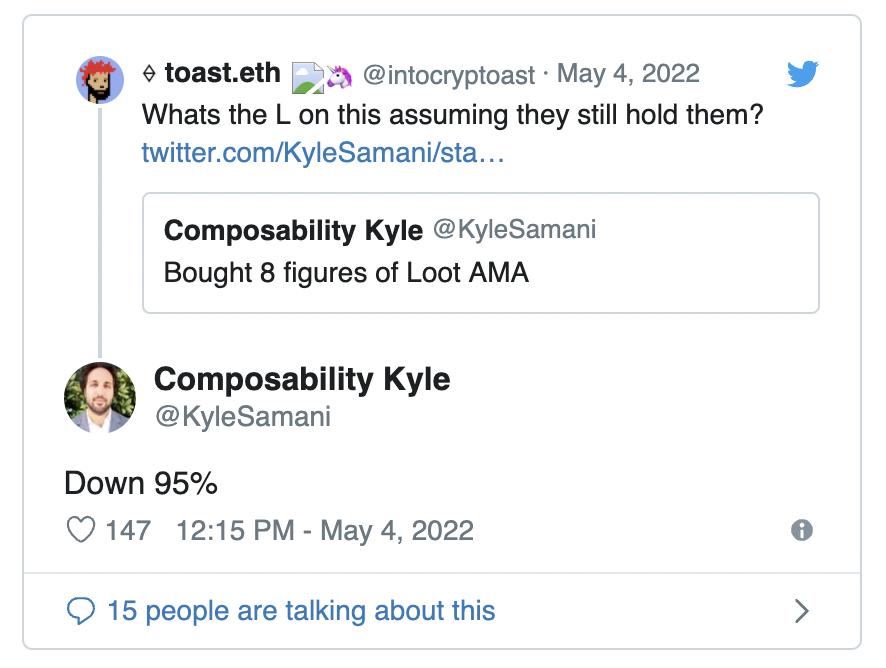The image size is (886, 668).
Task: Open the quoted tweet 'Bought 8 figures of Loot AMA'
Action: coord(480,252)
